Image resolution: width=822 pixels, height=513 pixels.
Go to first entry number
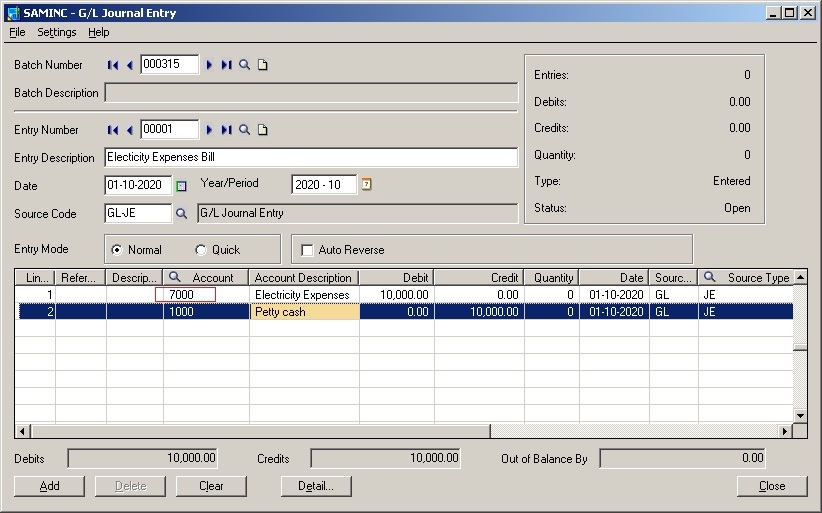(x=113, y=130)
